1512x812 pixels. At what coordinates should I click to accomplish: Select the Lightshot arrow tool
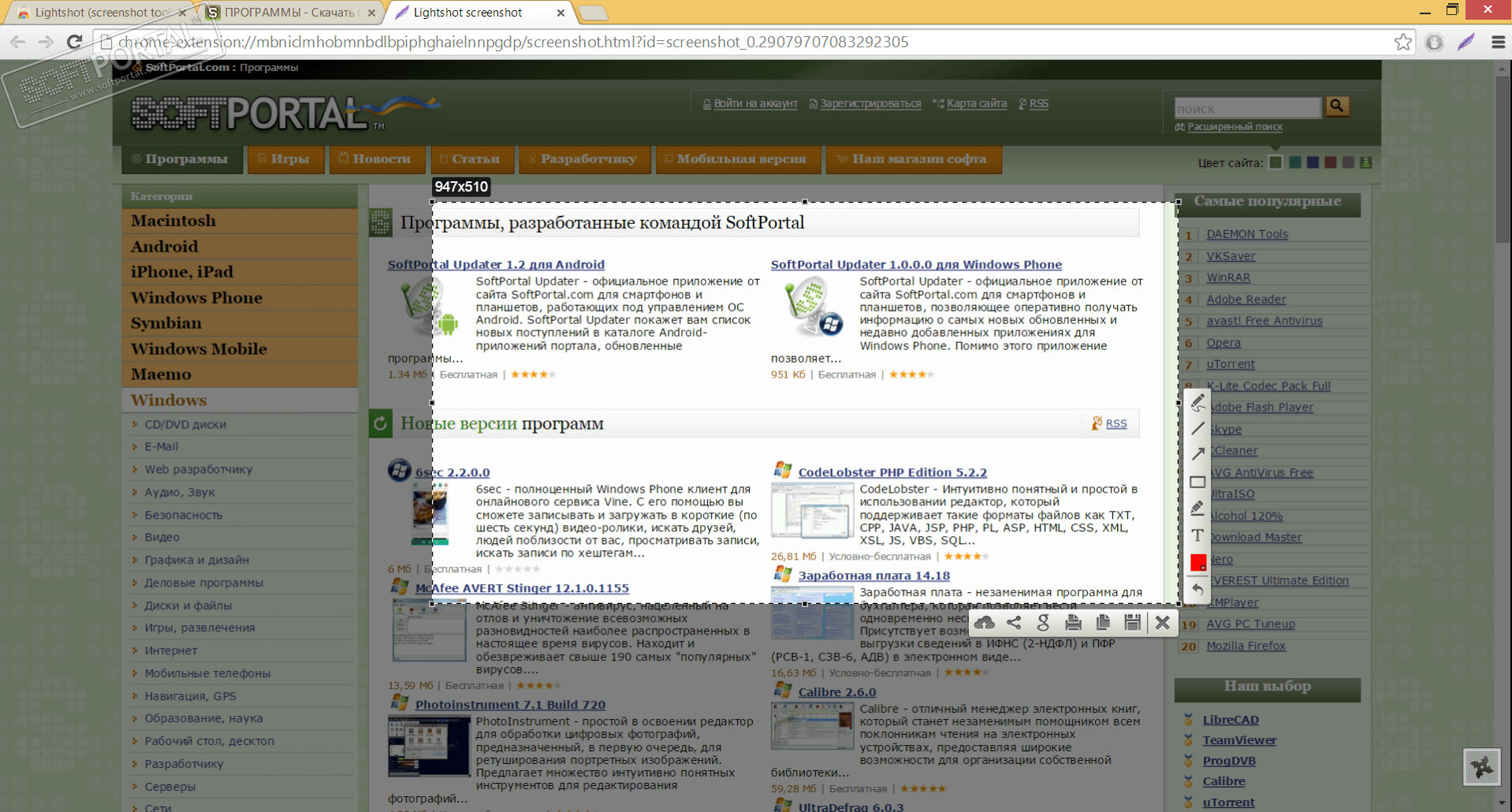pos(1197,454)
